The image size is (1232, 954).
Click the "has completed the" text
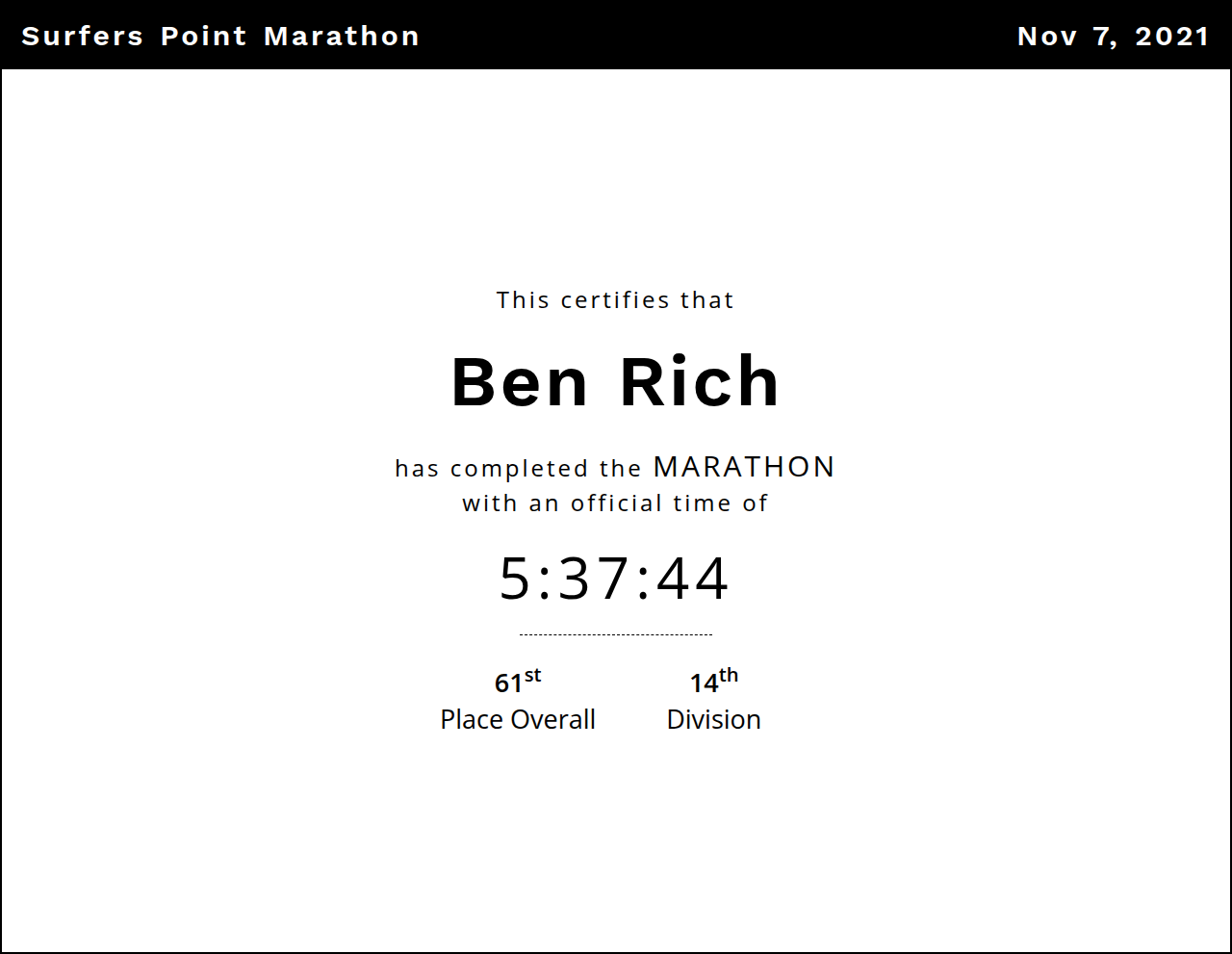click(518, 469)
